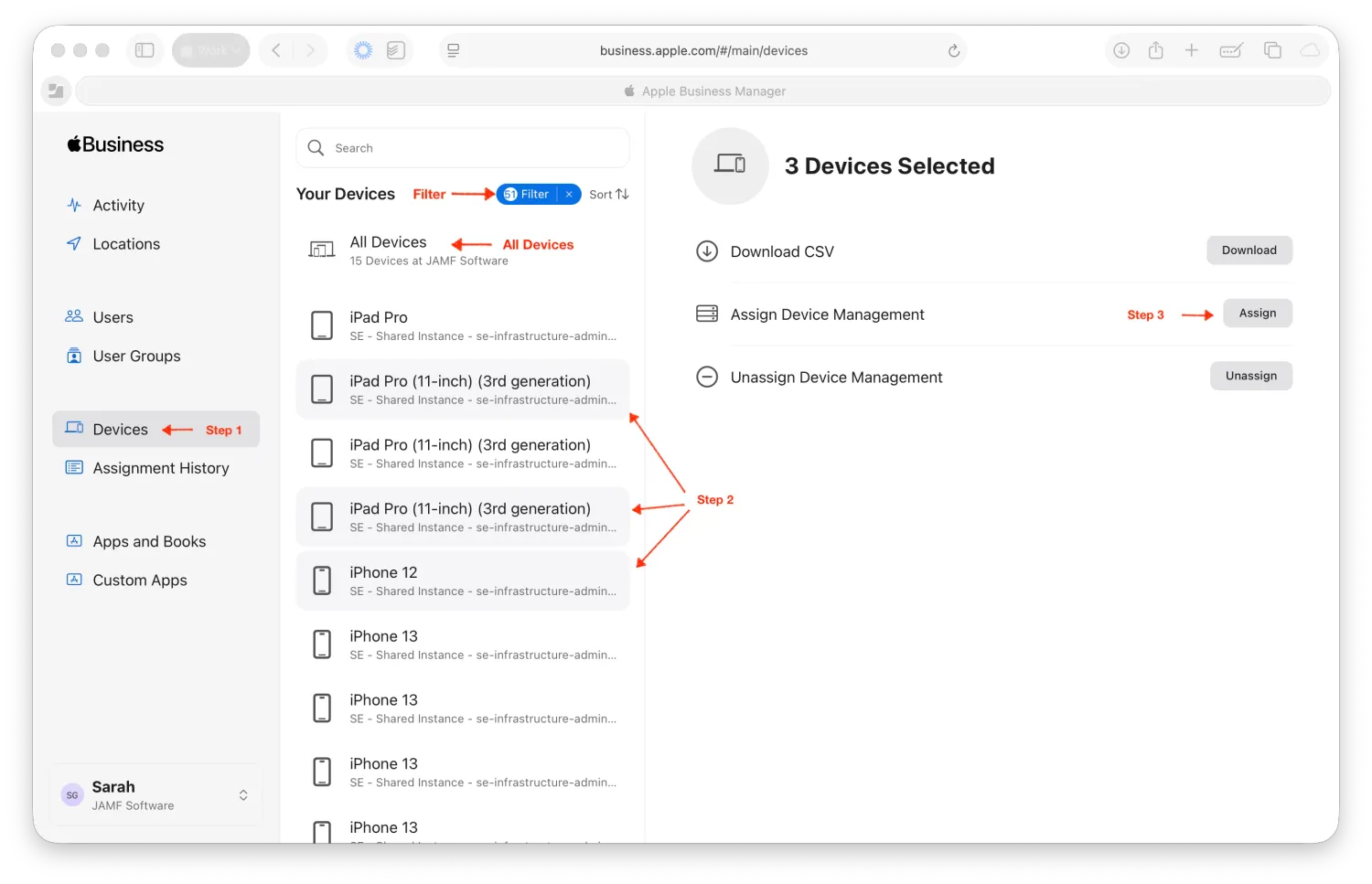Open Users via the people icon
This screenshot has height=884, width=1372.
click(74, 316)
